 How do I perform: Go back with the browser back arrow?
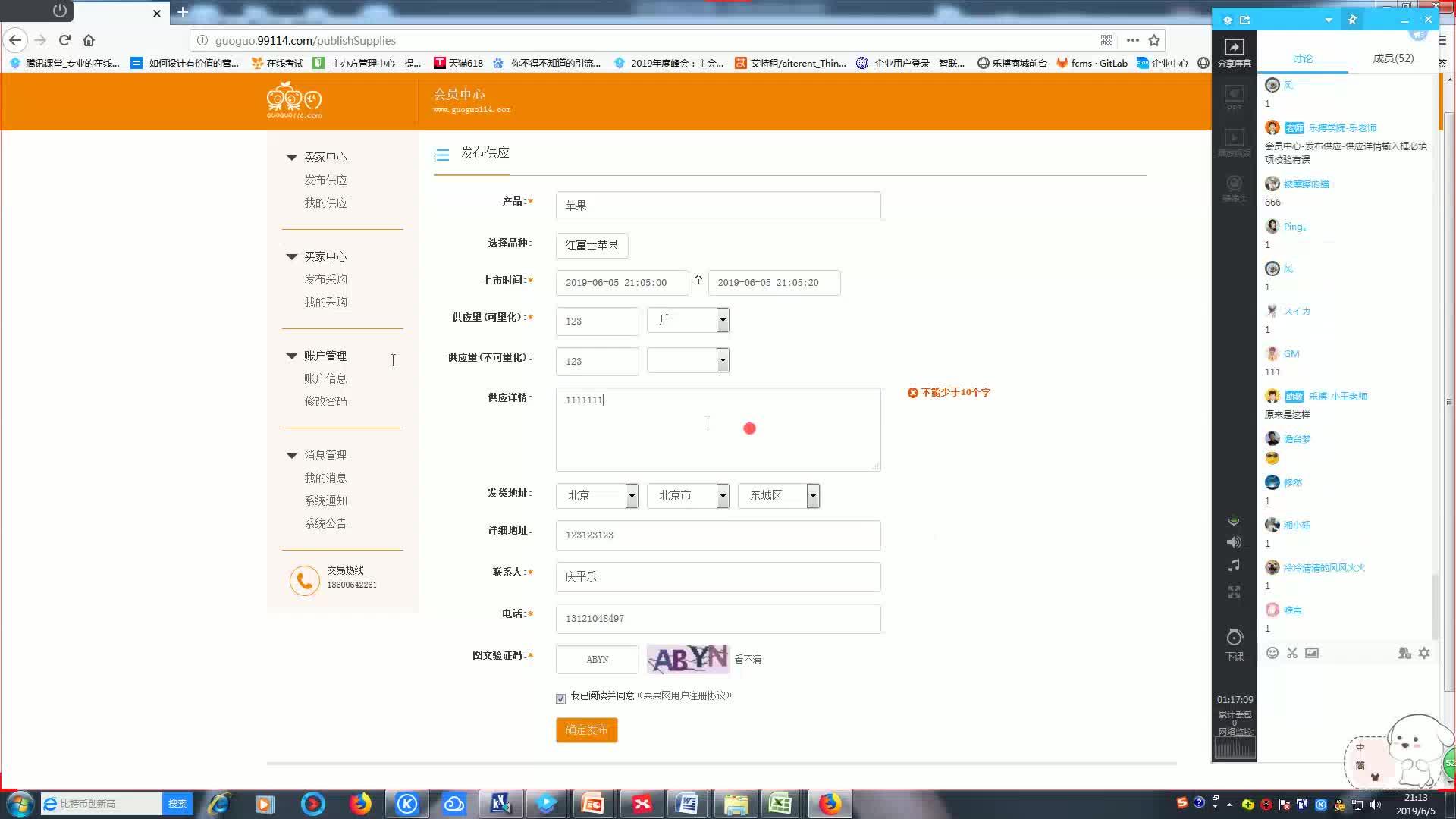15,40
